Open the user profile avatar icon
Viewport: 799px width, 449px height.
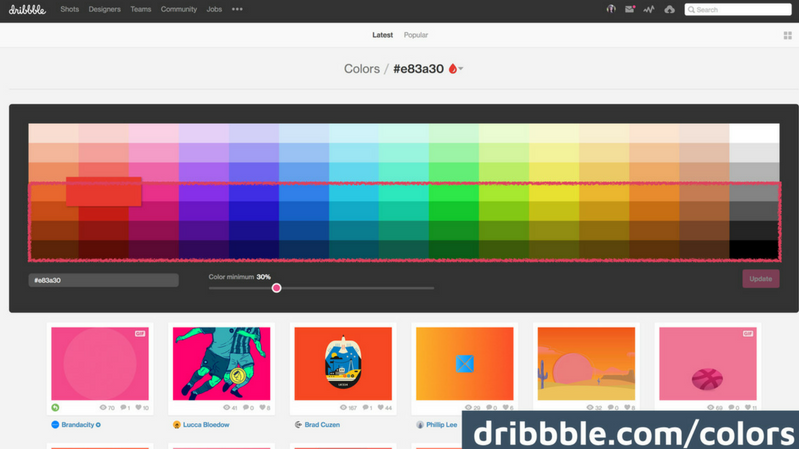point(610,9)
